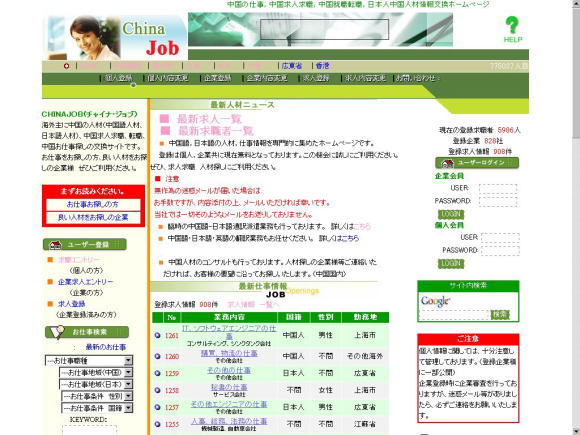Click the page vertical scrollbar
The height and width of the screenshot is (435, 580).
[x=576, y=218]
